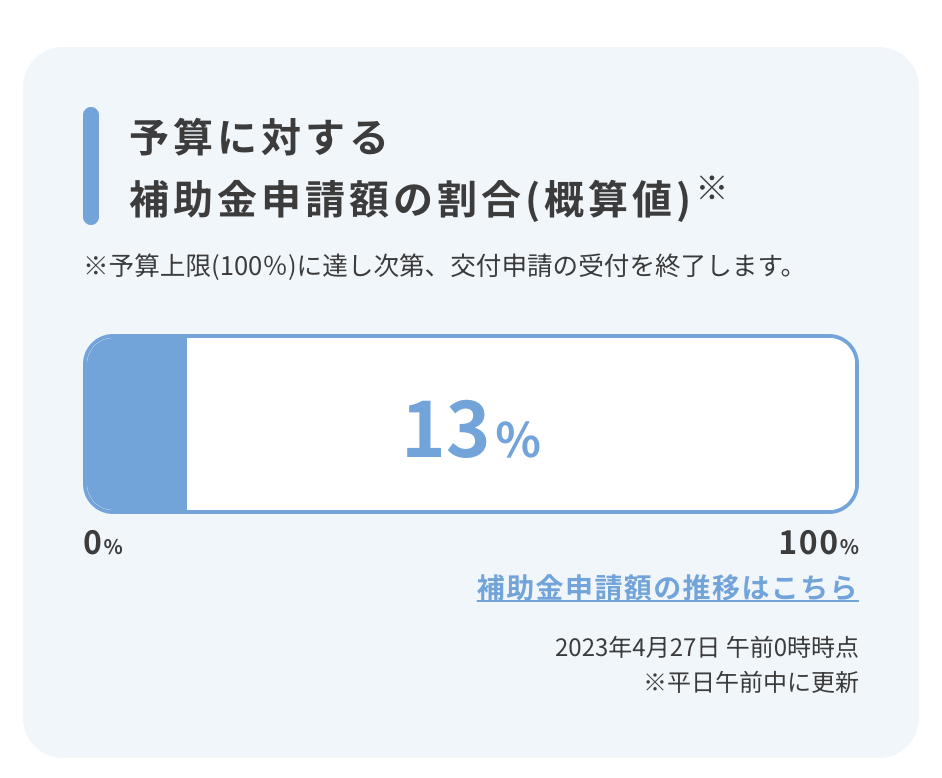Click the small percent sign beside 13
Image resolution: width=942 pixels, height=778 pixels.
tap(518, 440)
